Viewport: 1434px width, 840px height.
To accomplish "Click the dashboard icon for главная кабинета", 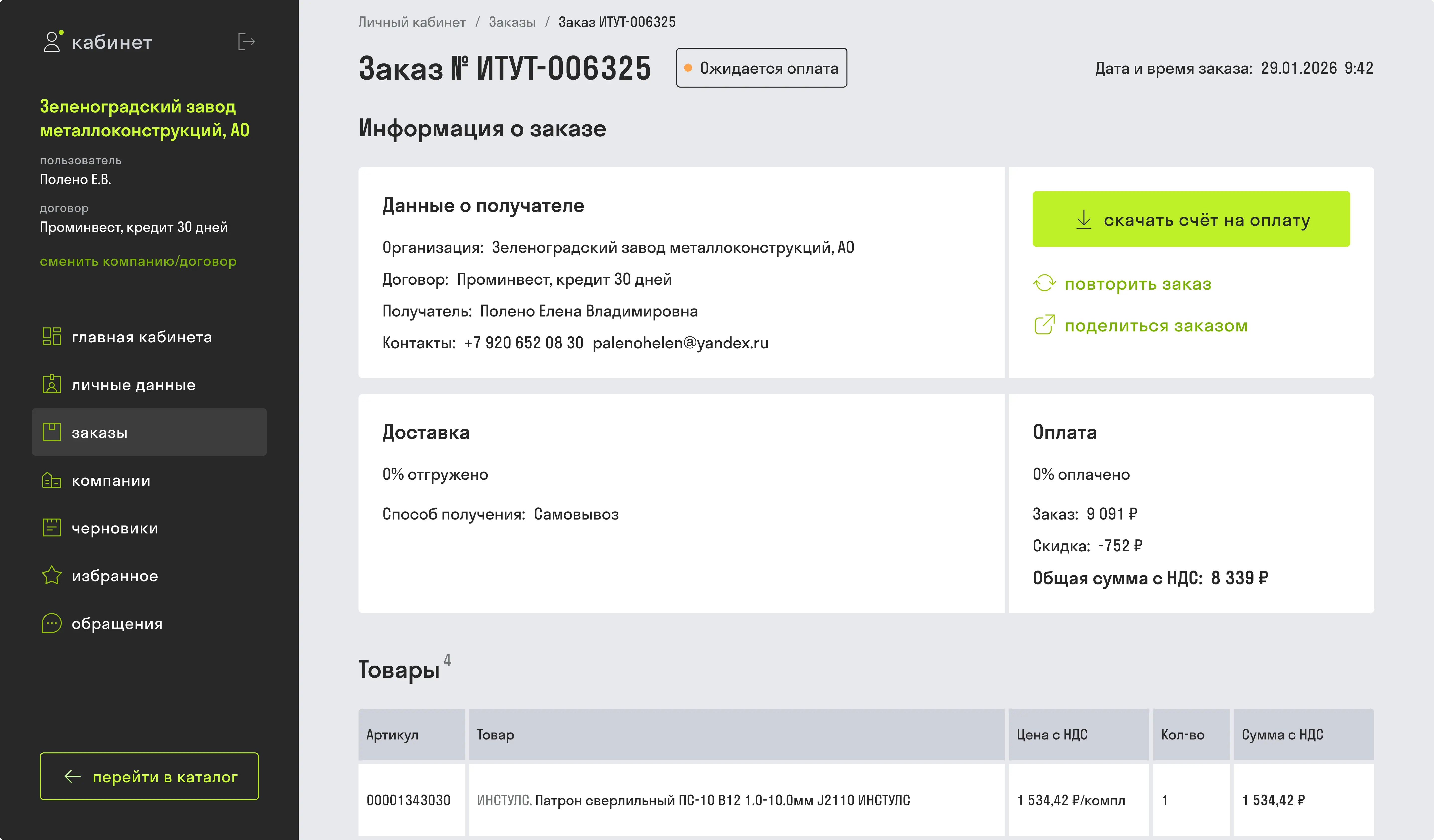I will coord(52,337).
